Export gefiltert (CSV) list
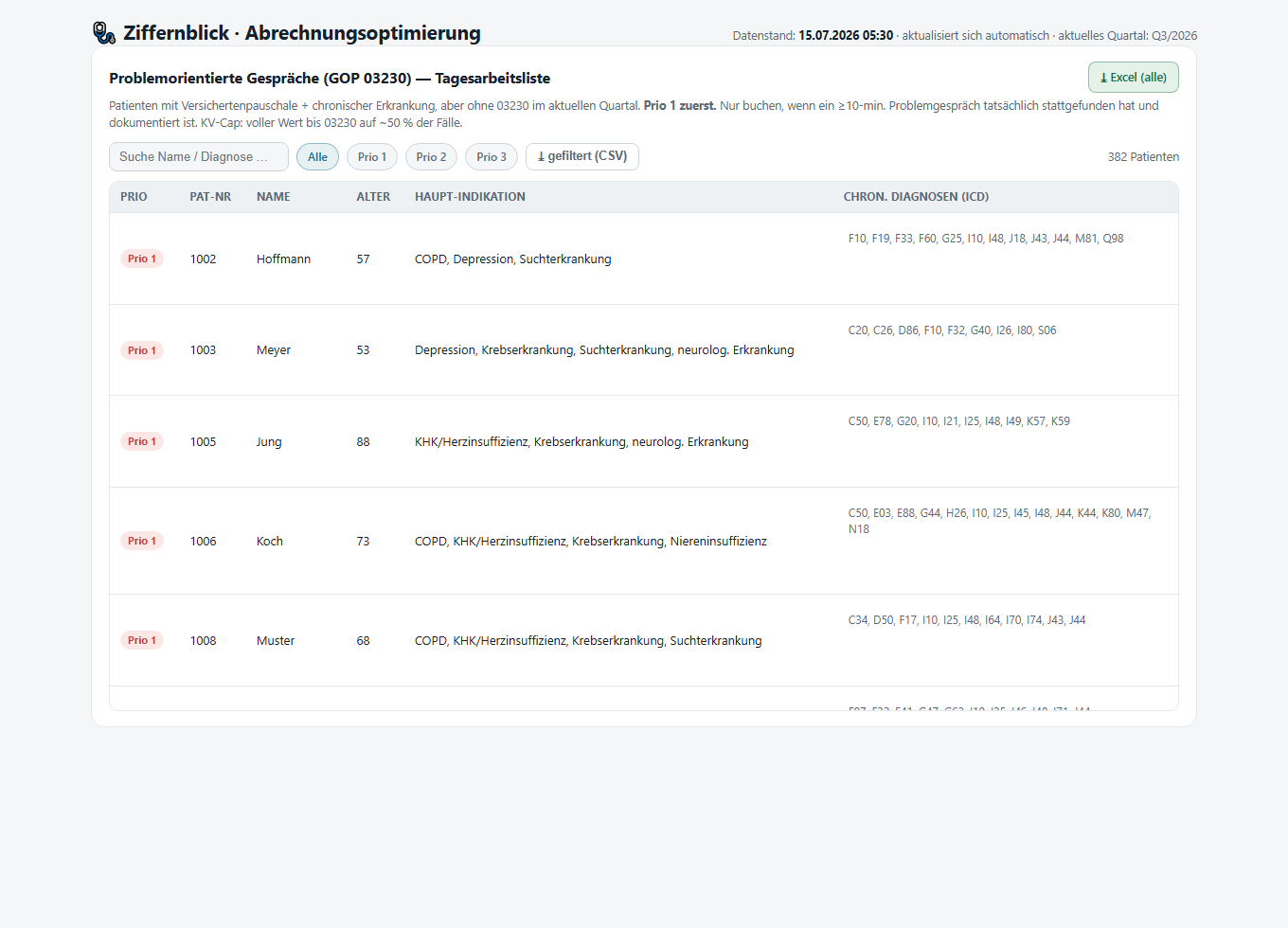Image resolution: width=1288 pixels, height=928 pixels. tap(582, 156)
